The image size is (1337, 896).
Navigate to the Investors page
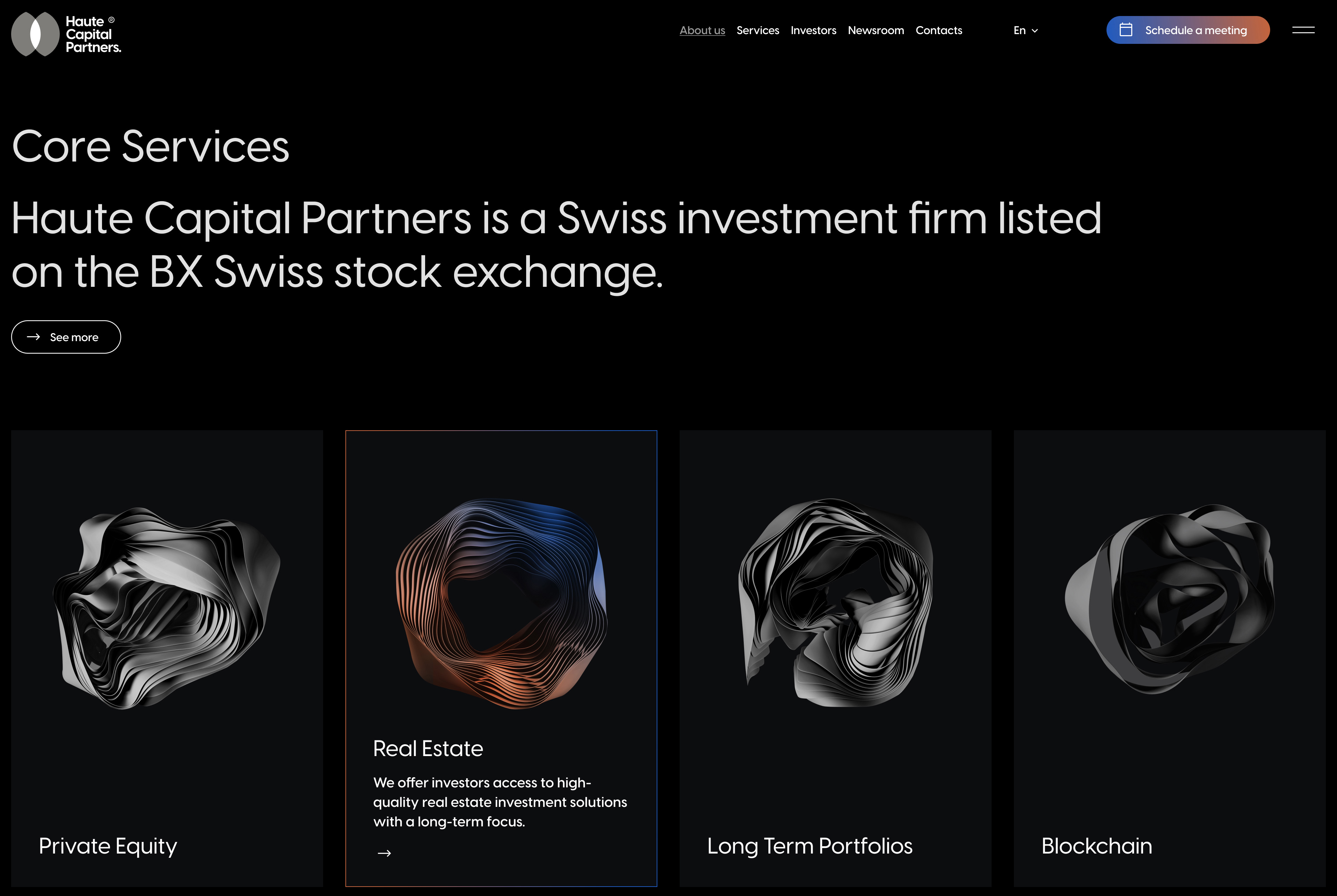pos(813,30)
